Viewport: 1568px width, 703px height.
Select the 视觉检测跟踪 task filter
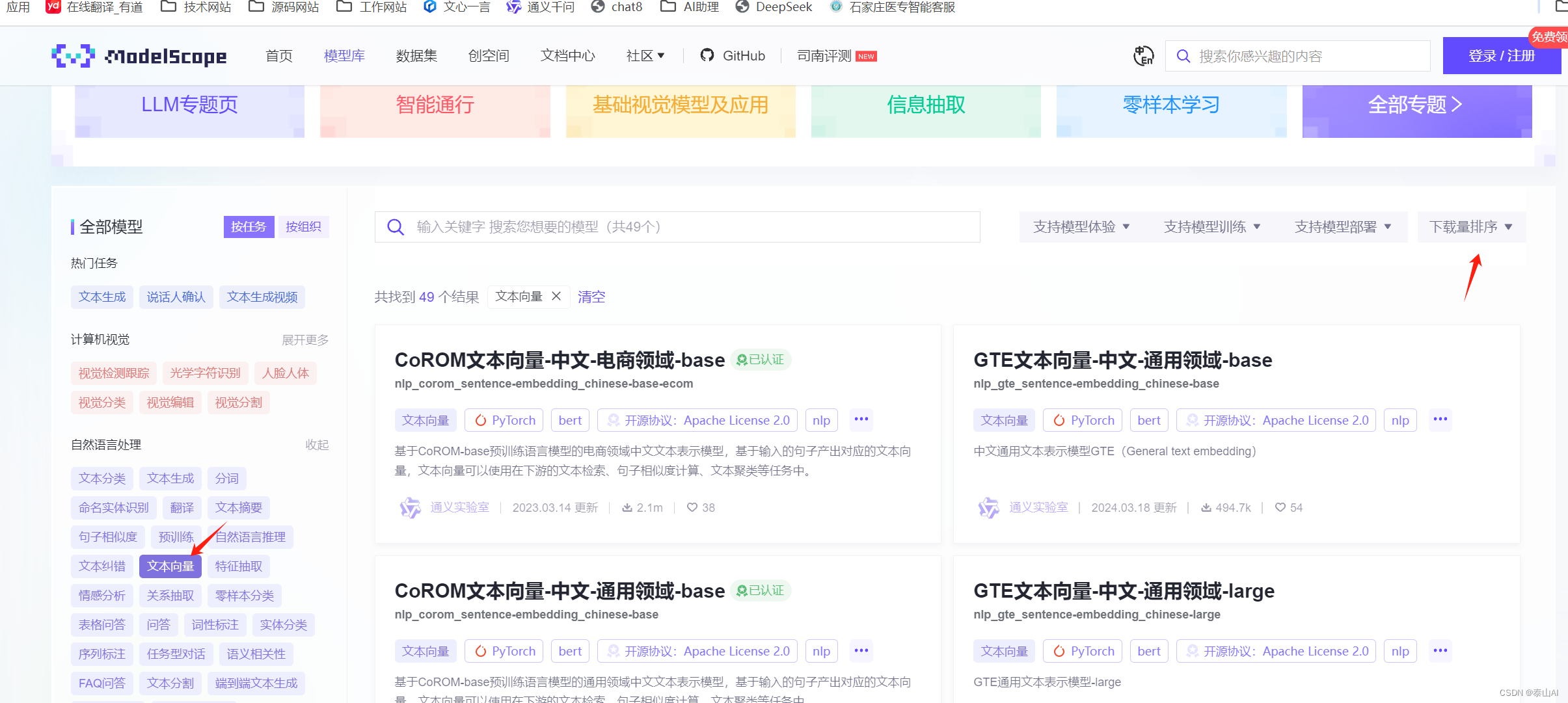pos(114,373)
